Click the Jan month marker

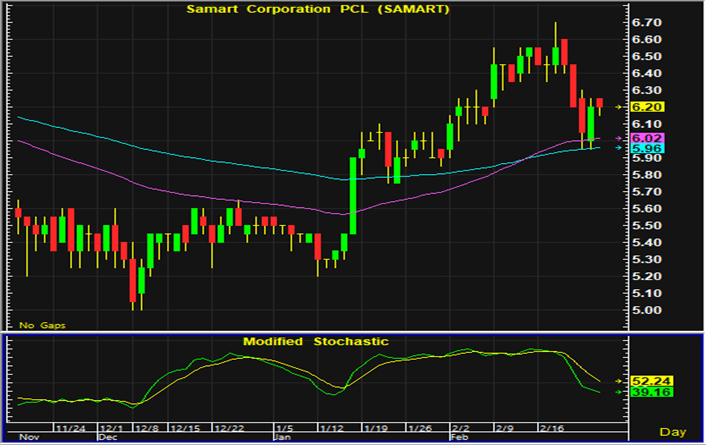point(282,436)
